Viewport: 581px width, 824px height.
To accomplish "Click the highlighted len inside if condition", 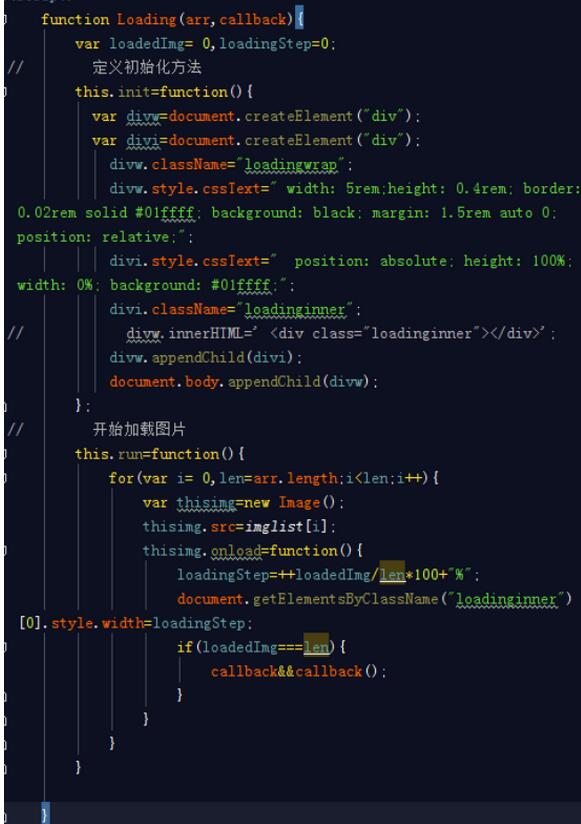I will tap(316, 647).
